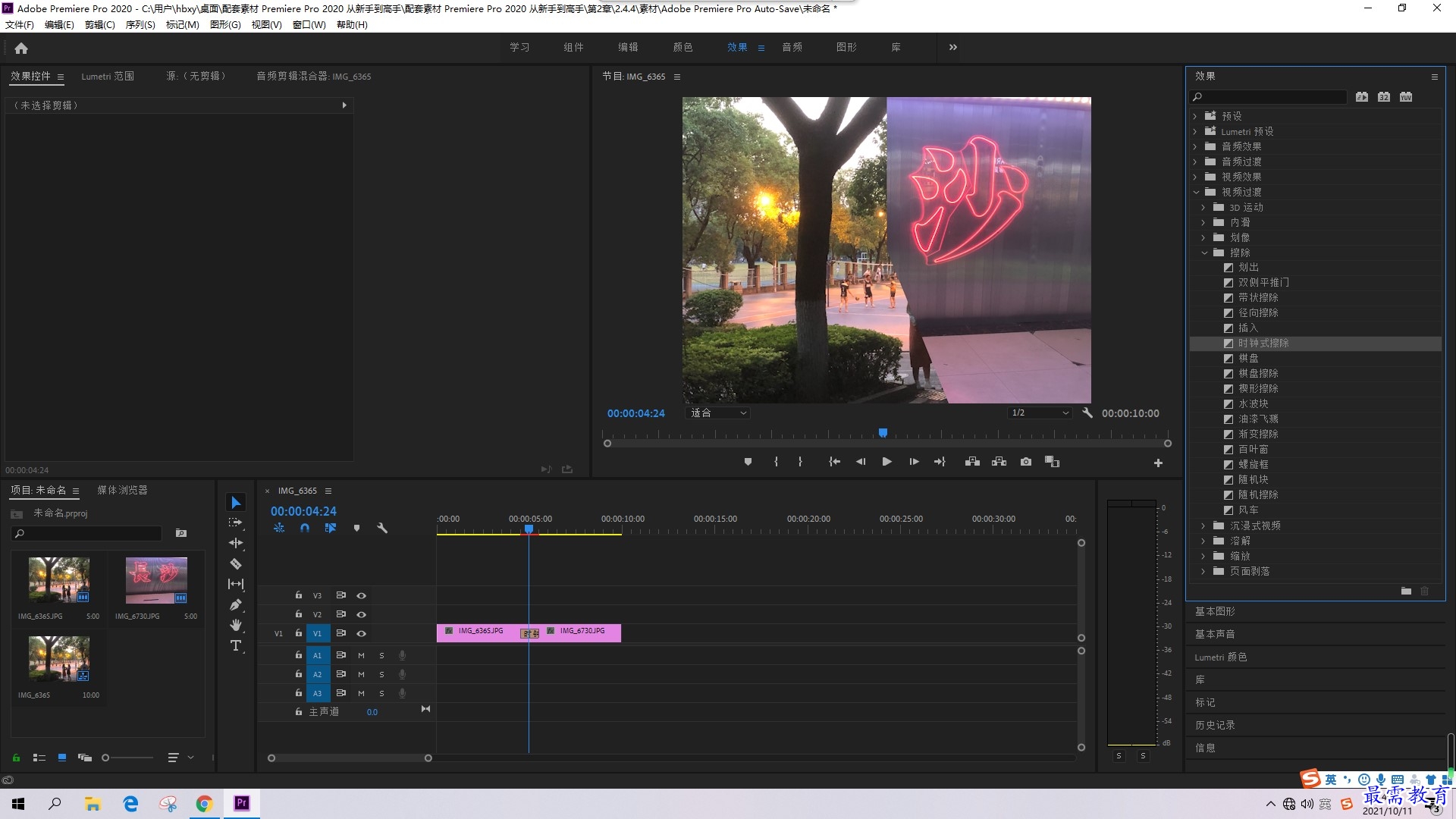Click Mark In bracket button
Image resolution: width=1456 pixels, height=819 pixels.
click(x=776, y=462)
